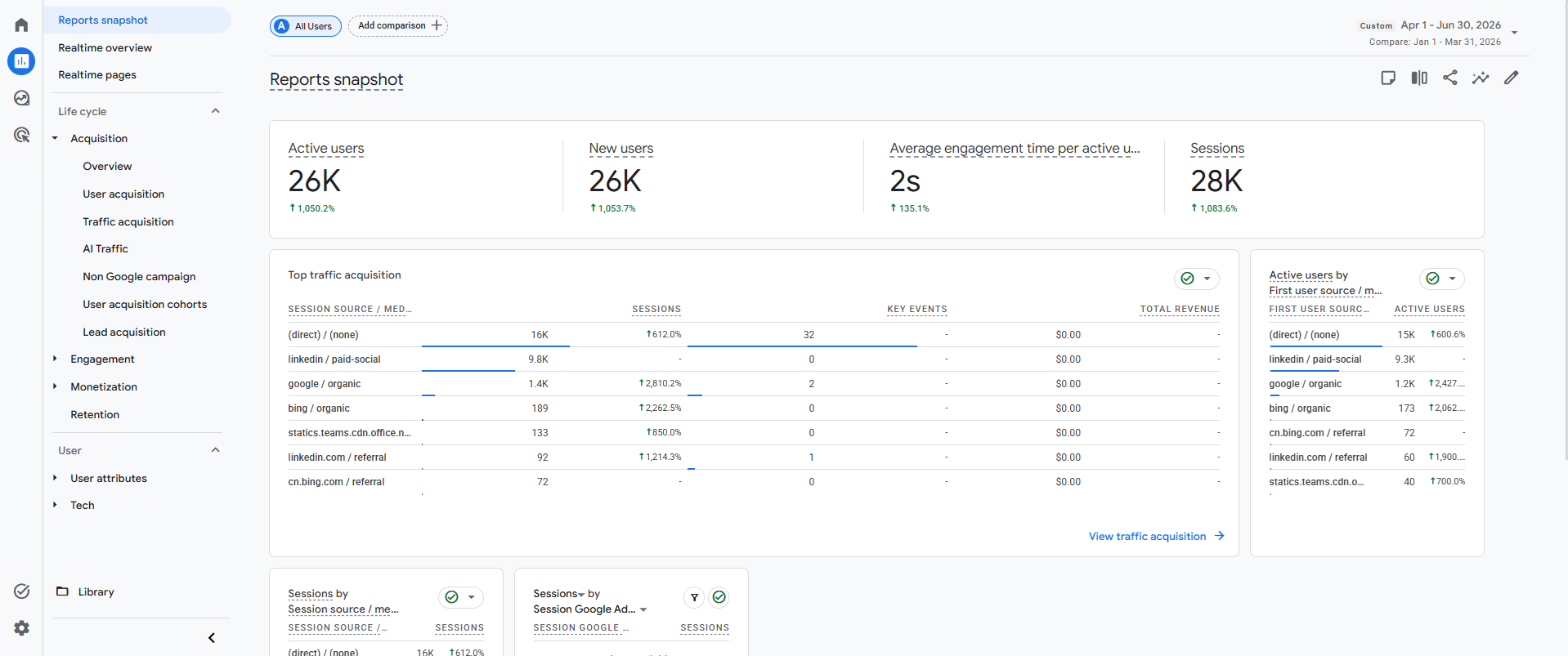Click the statics.teams.cdn.office.n… row in Top traffic acquisition
The height and width of the screenshot is (656, 1568).
(x=754, y=433)
